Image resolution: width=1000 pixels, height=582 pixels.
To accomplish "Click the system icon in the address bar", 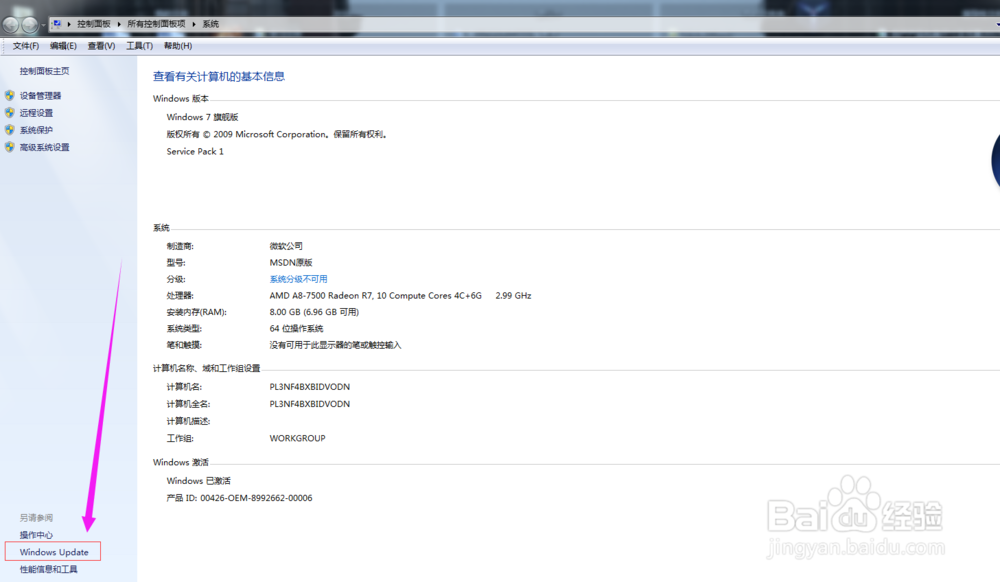I will (x=56, y=23).
